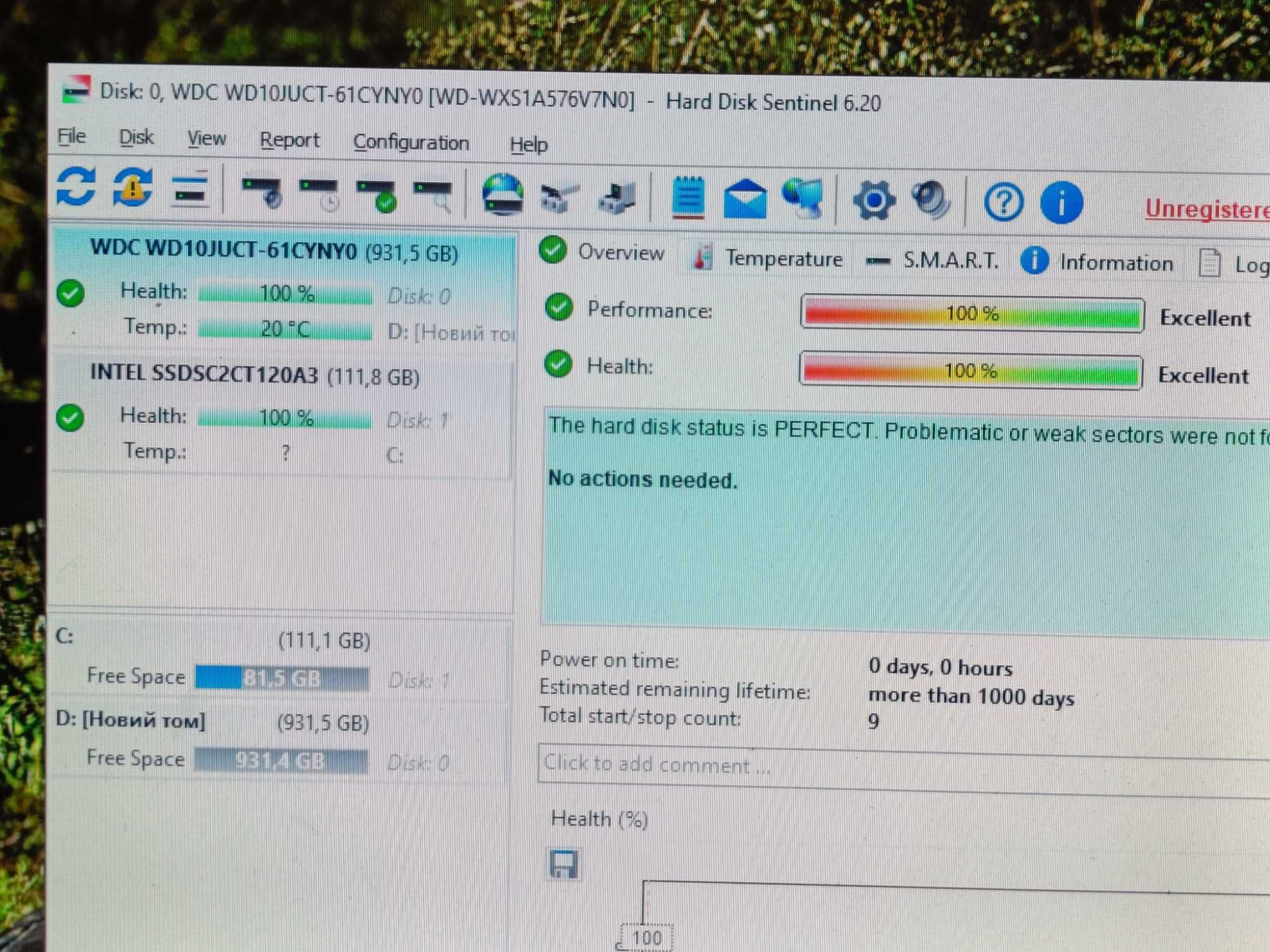Select the C: partition entry

[x=281, y=659]
